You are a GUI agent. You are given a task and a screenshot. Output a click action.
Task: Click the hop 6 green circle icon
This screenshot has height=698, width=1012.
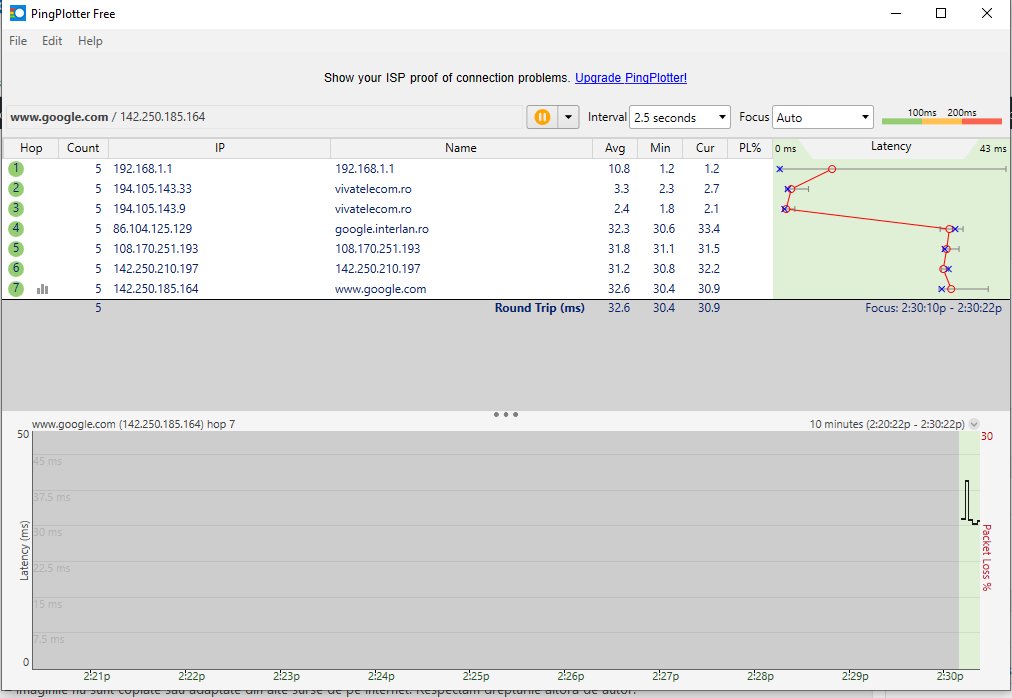16,269
